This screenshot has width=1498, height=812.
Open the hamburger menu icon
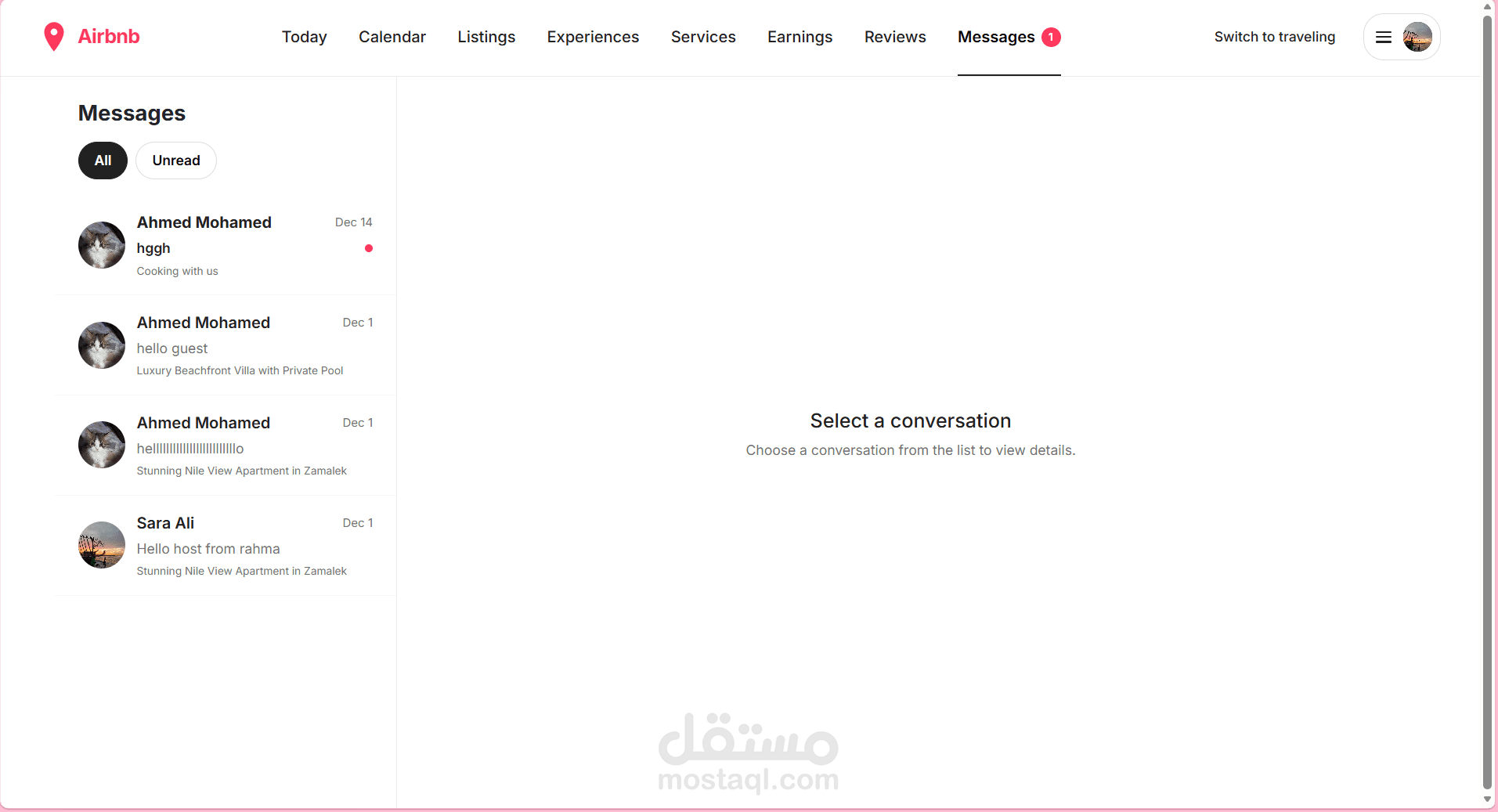(x=1384, y=37)
